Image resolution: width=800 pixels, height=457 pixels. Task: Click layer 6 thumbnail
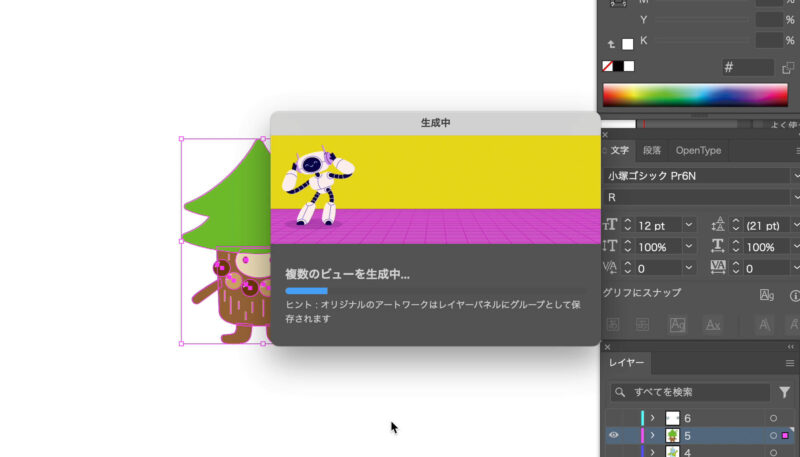(672, 418)
